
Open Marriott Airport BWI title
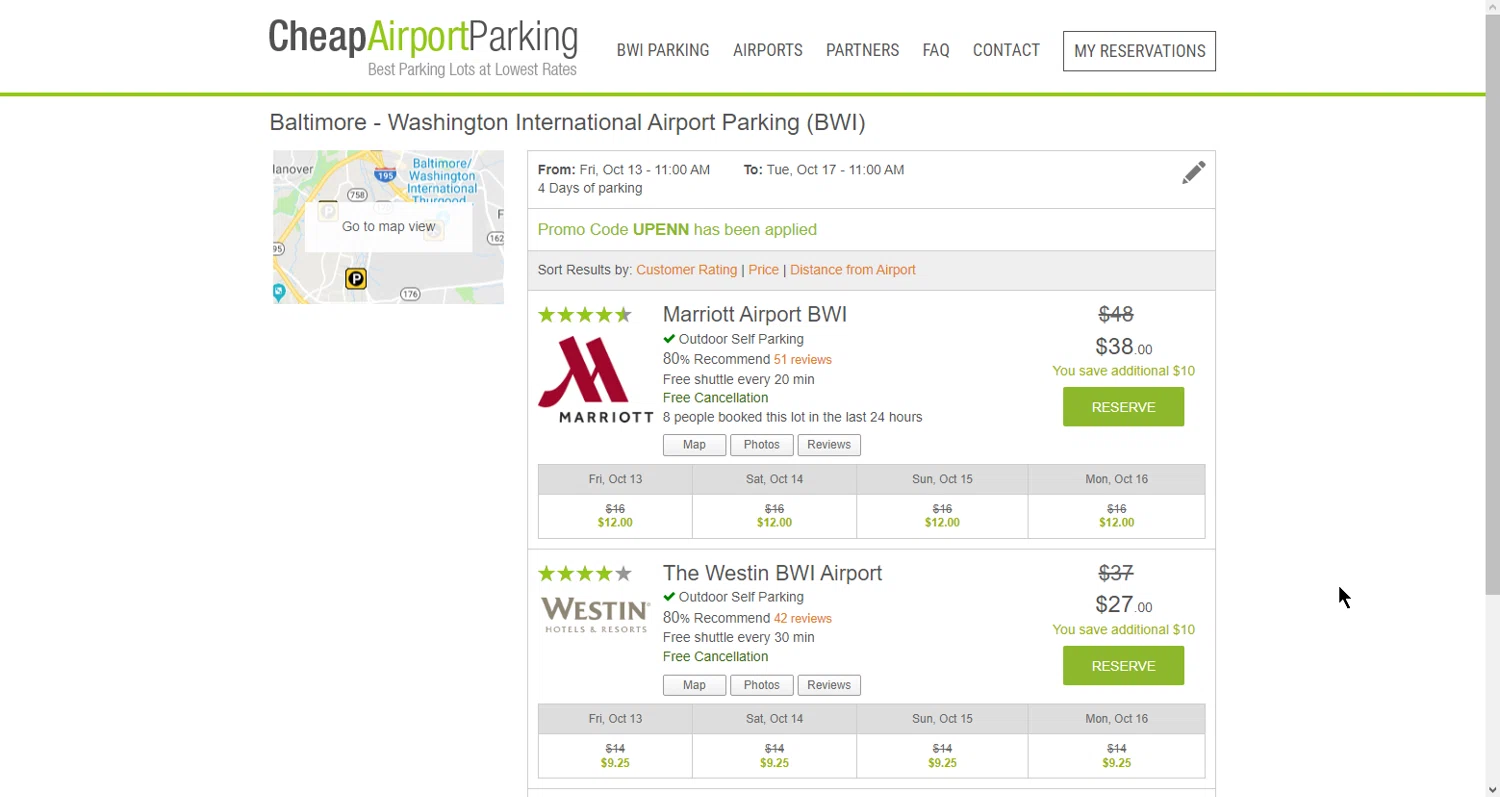tap(755, 315)
